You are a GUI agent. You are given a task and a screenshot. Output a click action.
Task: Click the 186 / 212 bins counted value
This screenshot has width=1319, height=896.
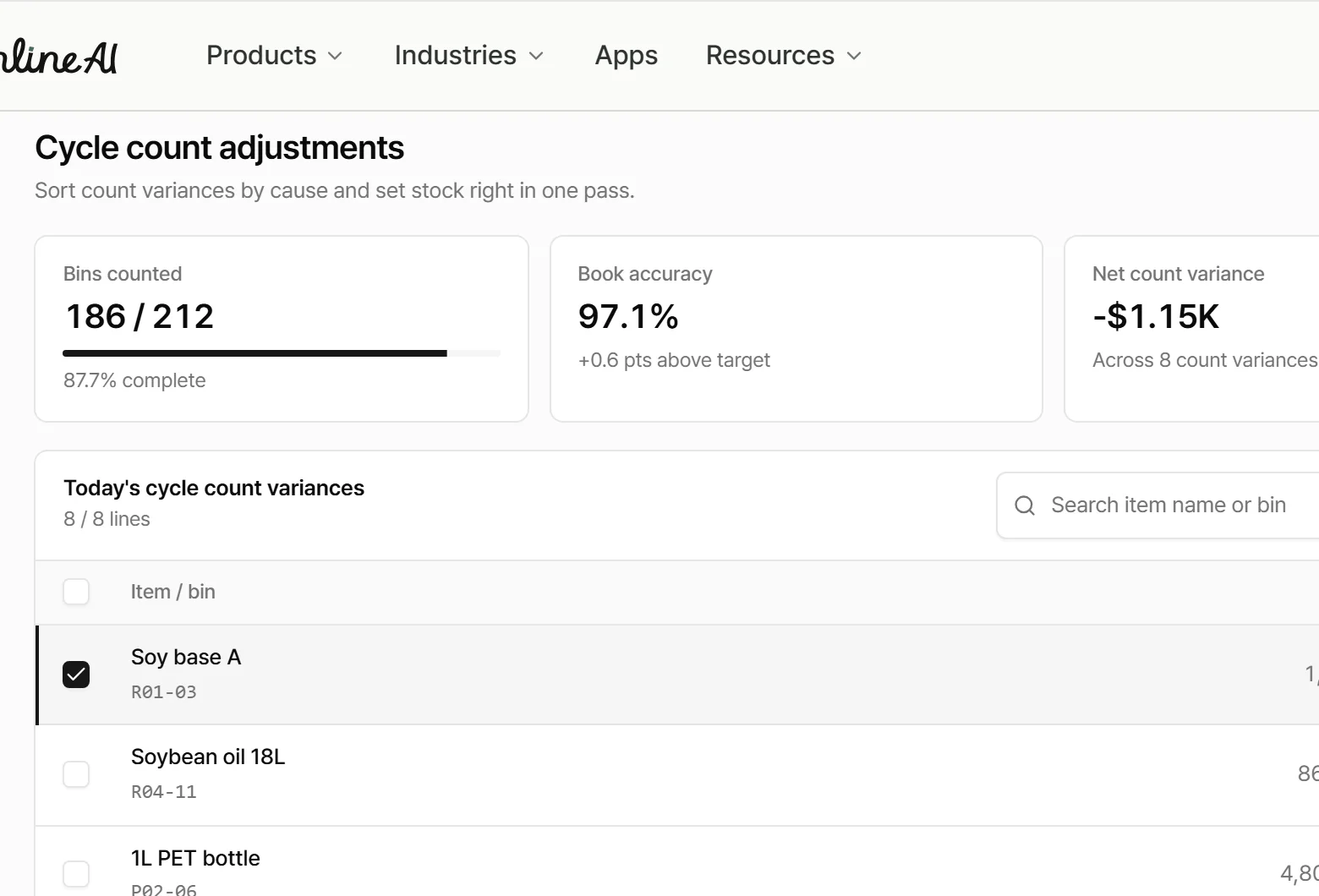pyautogui.click(x=140, y=317)
